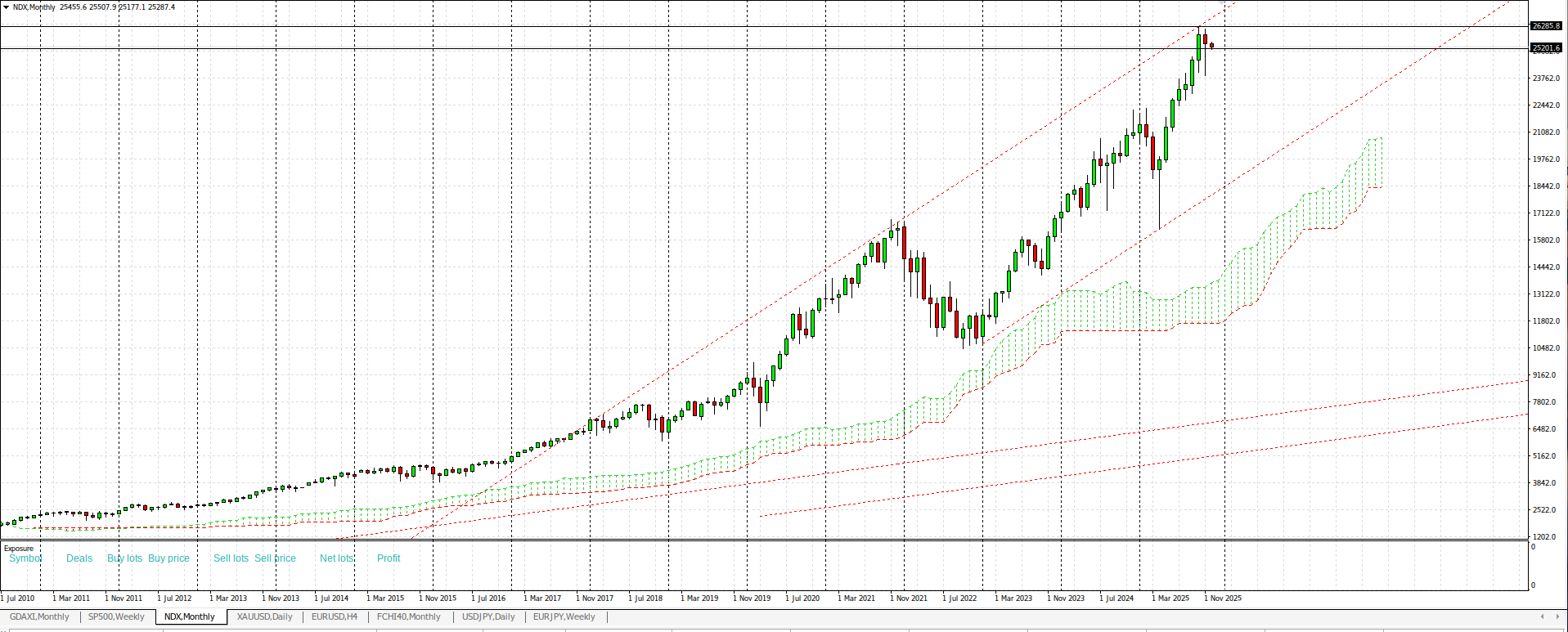Image resolution: width=1568 pixels, height=632 pixels.
Task: Select the XAUUSD,Daily chart tab
Action: click(x=264, y=616)
